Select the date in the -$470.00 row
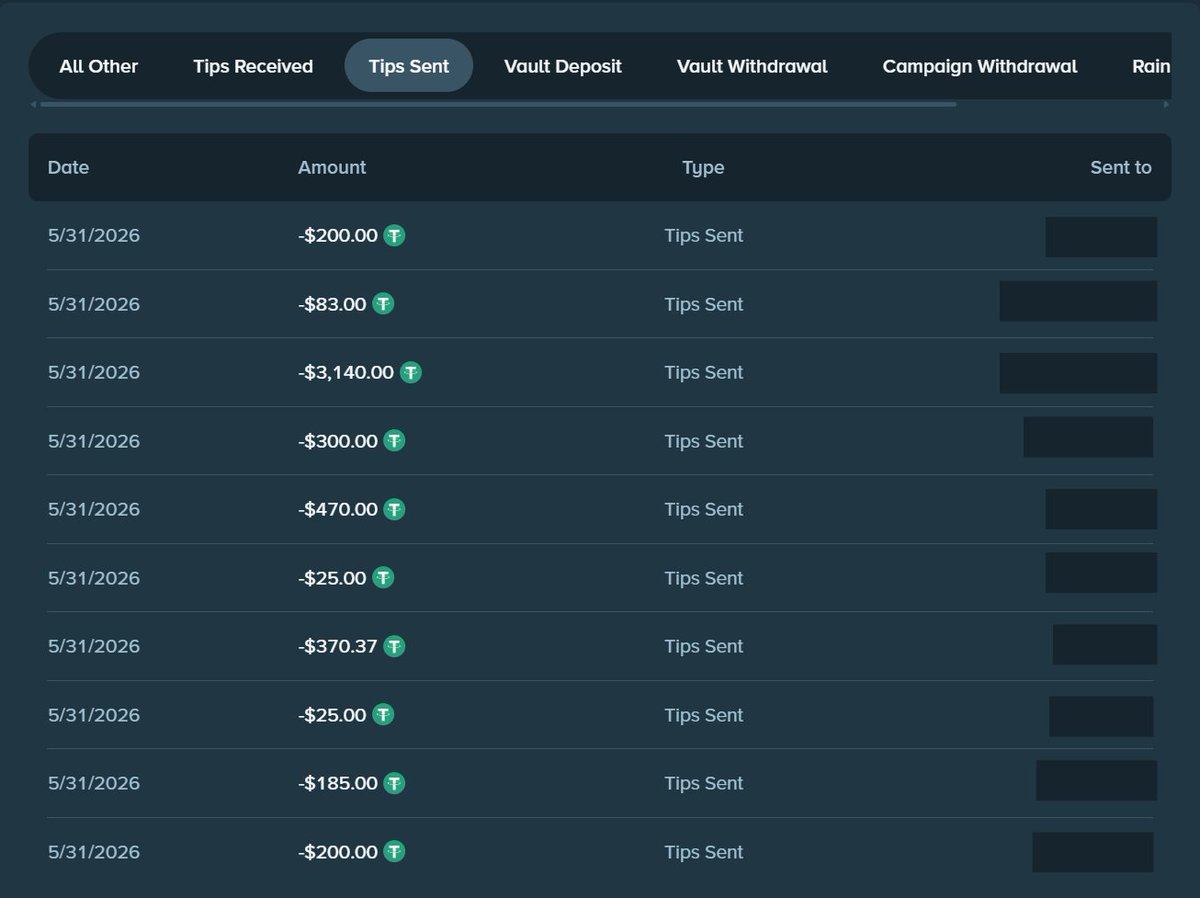Viewport: 1200px width, 898px height. (94, 509)
